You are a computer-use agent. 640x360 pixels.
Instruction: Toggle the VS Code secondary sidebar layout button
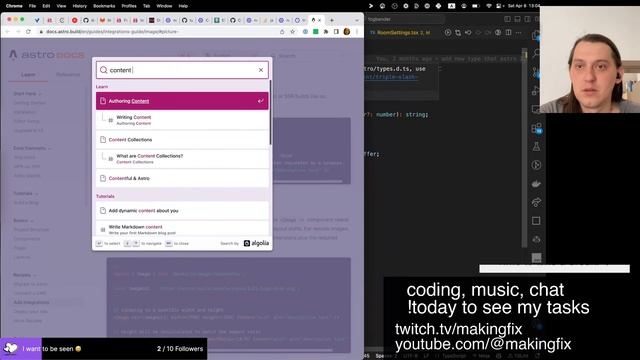pyautogui.click(x=527, y=19)
